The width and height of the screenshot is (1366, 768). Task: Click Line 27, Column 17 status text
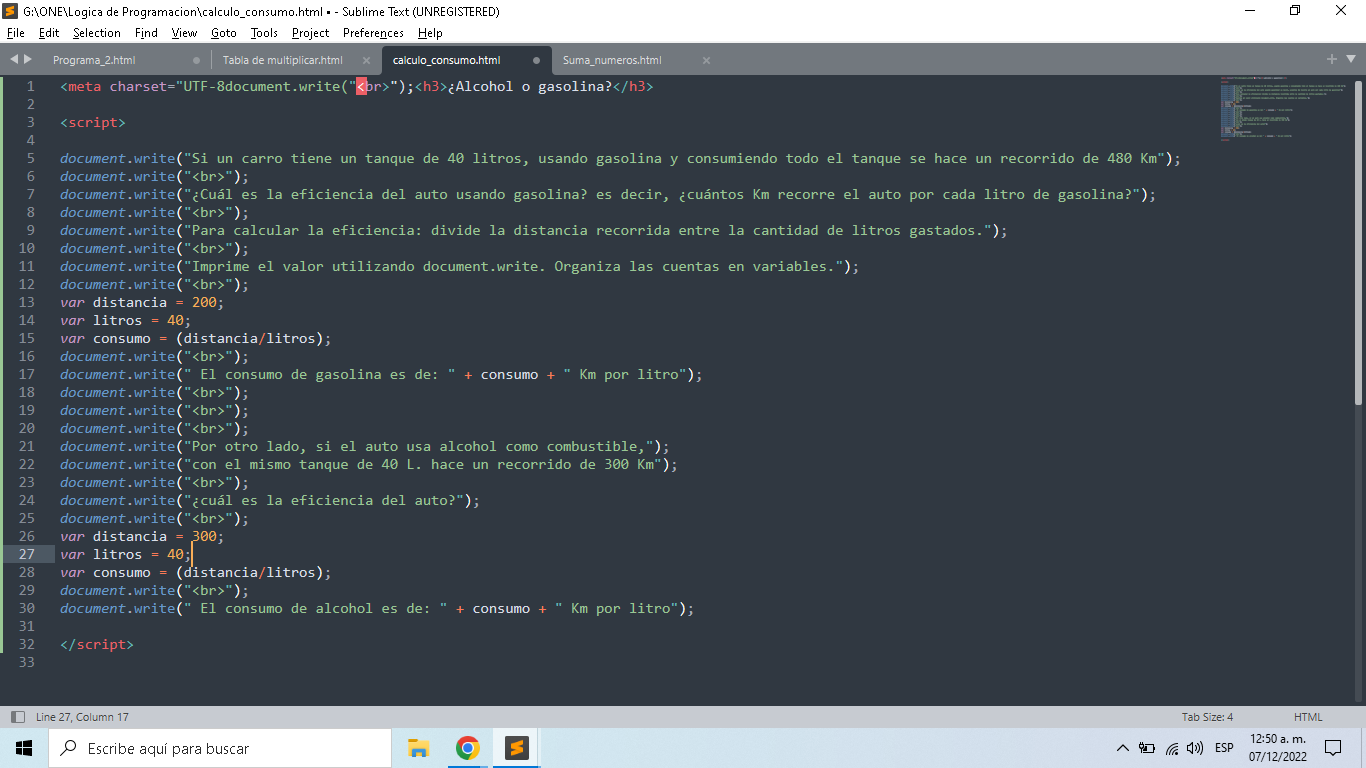point(82,717)
